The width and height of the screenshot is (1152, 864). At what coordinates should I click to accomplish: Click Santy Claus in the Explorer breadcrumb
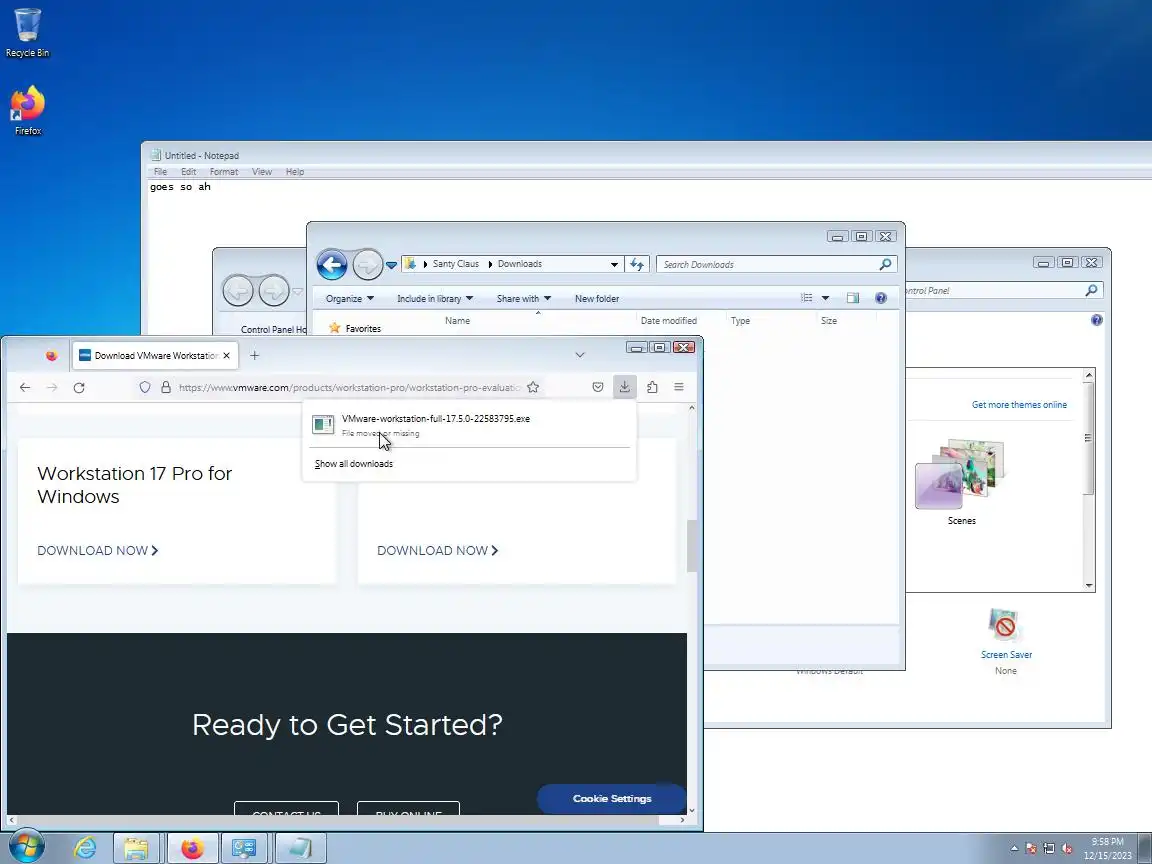tap(456, 264)
